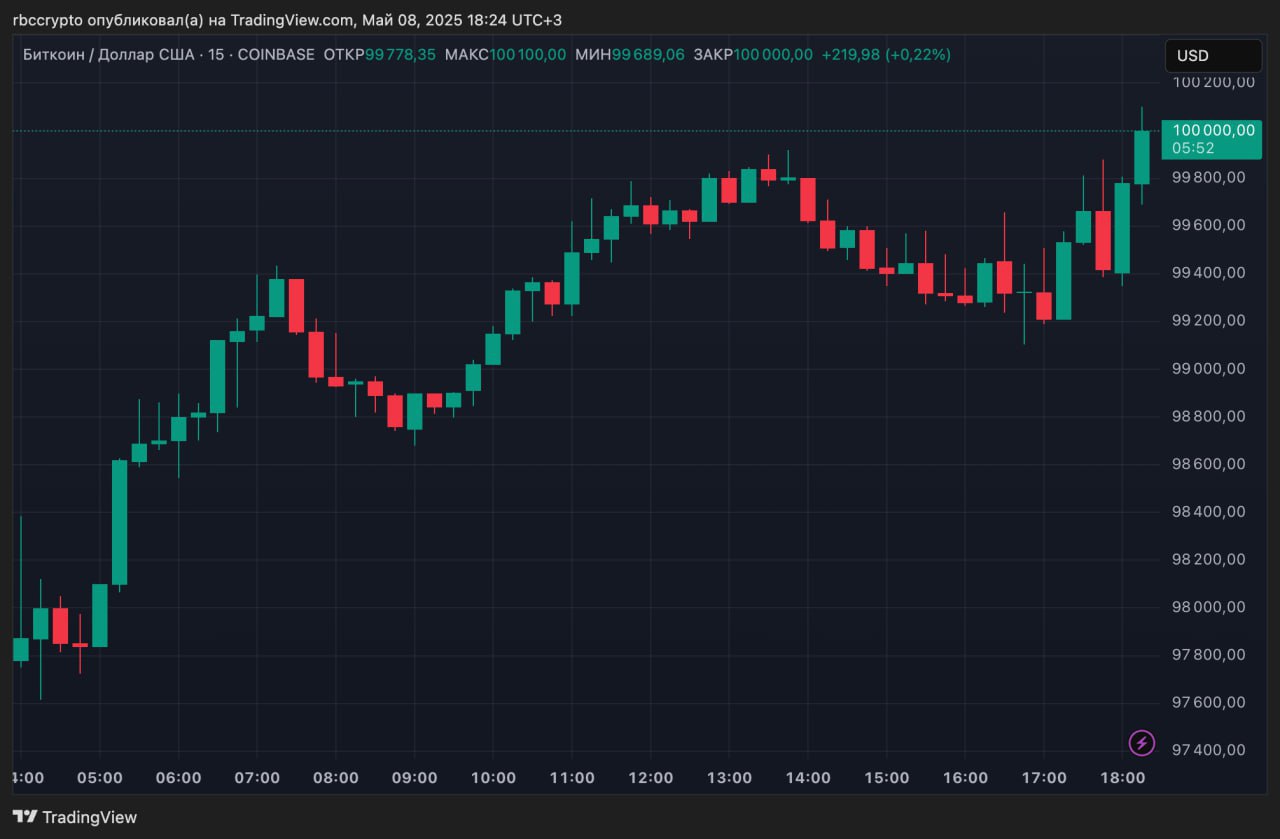Click the 05:00 time axis label
This screenshot has height=839, width=1280.
click(99, 778)
